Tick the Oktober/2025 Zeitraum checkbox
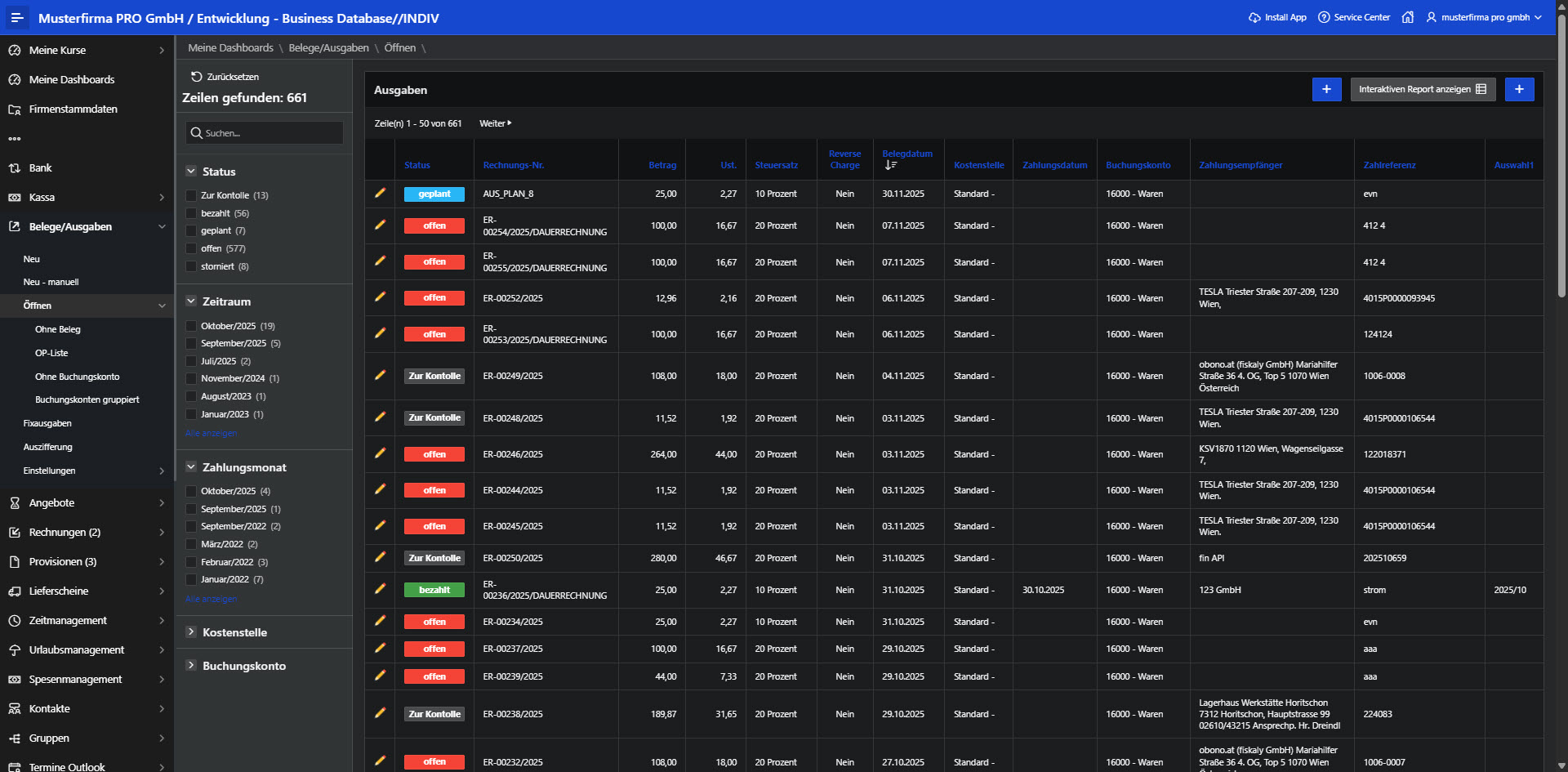This screenshot has width=1568, height=772. point(191,326)
